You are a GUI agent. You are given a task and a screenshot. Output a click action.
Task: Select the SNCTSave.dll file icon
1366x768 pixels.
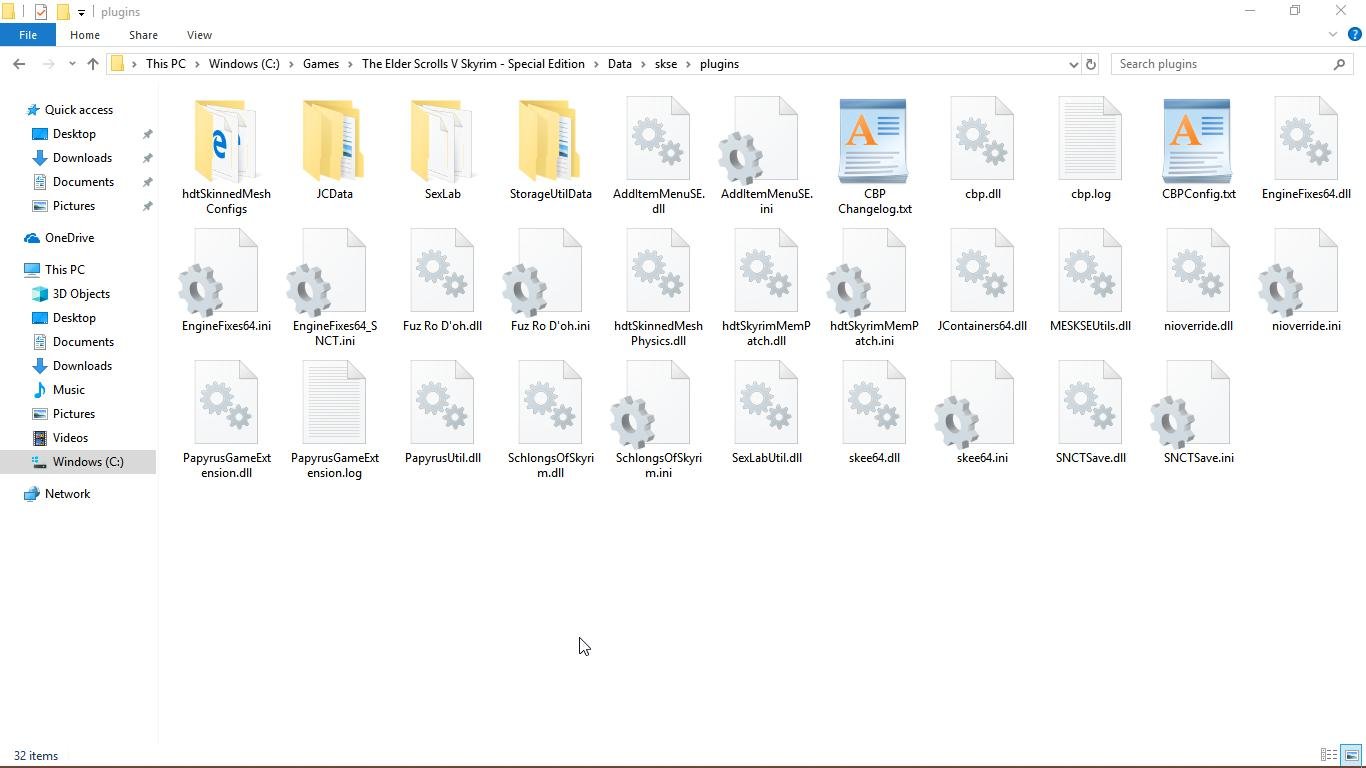[1090, 404]
